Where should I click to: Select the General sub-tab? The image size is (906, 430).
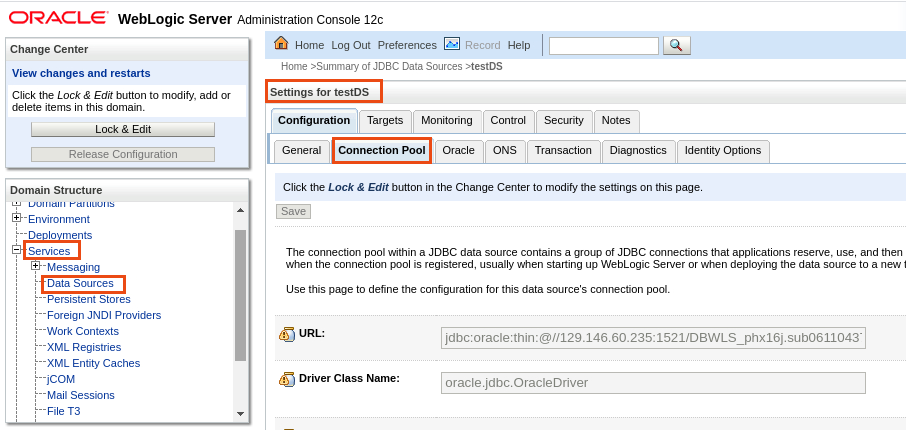pyautogui.click(x=302, y=151)
